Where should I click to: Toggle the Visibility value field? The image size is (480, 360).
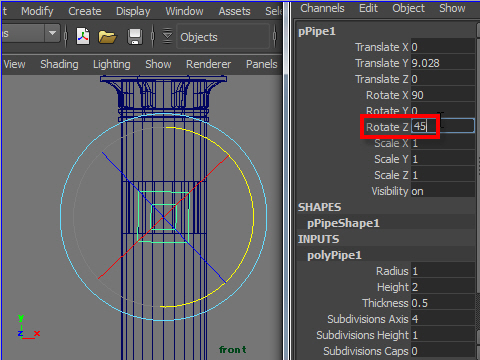pos(443,191)
